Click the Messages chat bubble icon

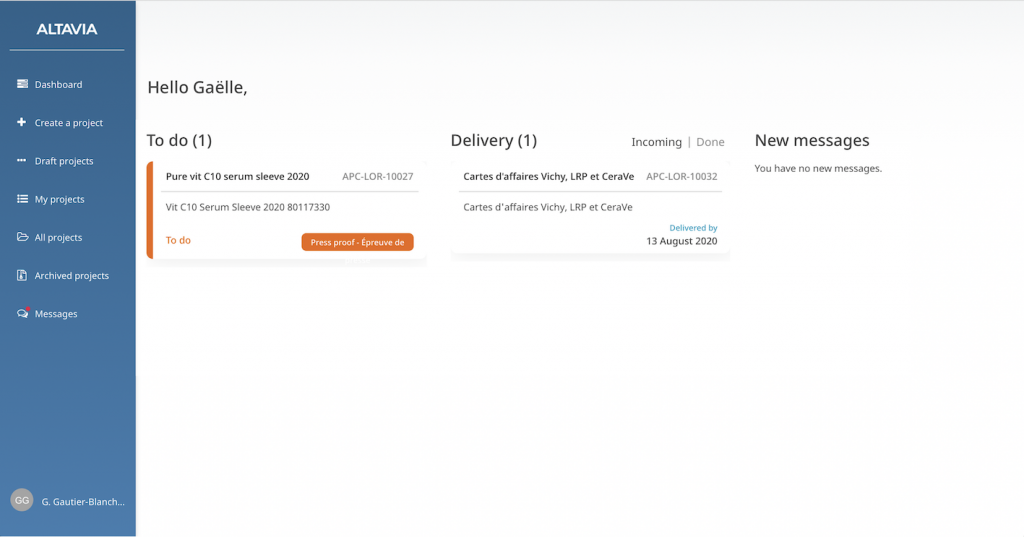(22, 313)
